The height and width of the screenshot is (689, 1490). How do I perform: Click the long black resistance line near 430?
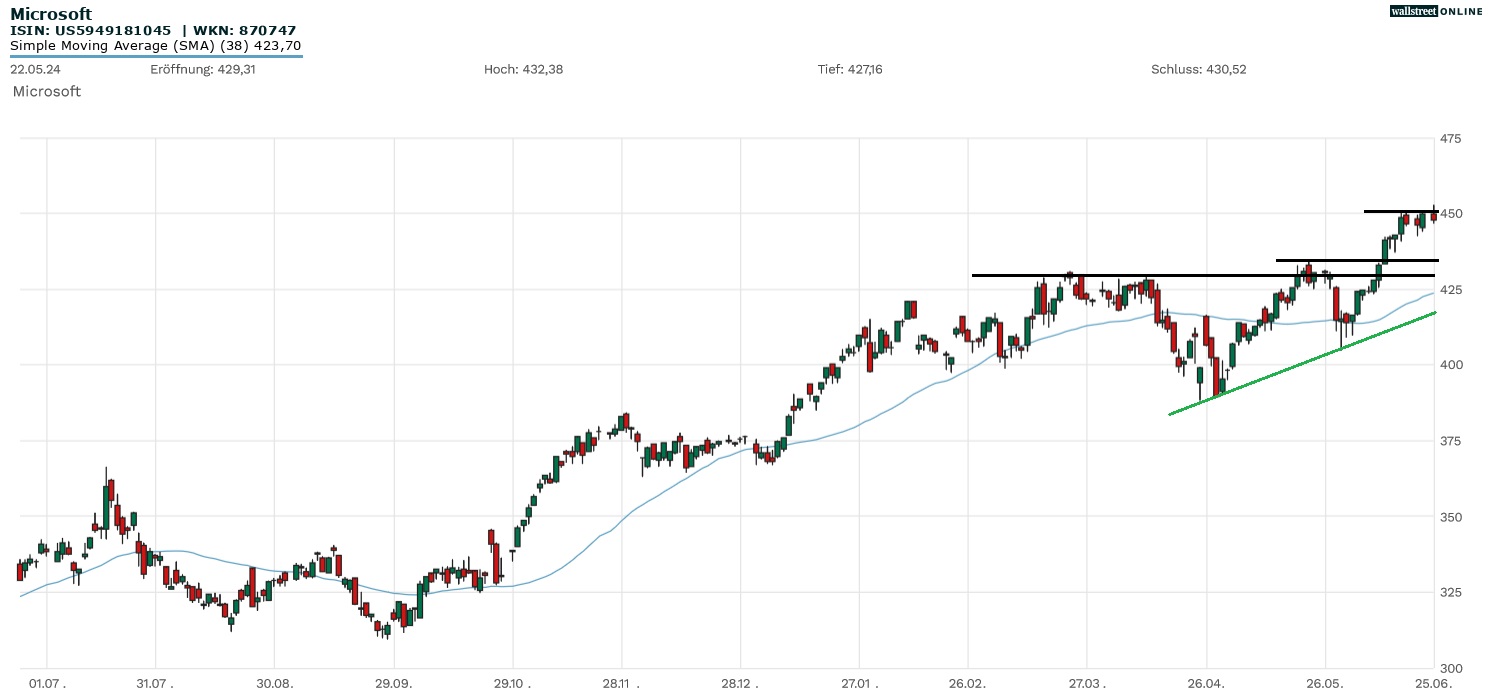tap(1200, 275)
